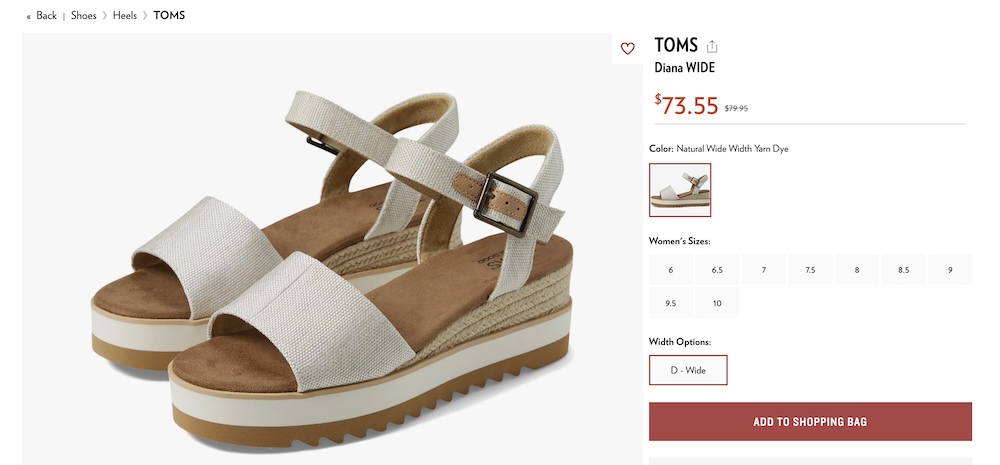Select the Natural Wide Width color swatch

click(680, 190)
